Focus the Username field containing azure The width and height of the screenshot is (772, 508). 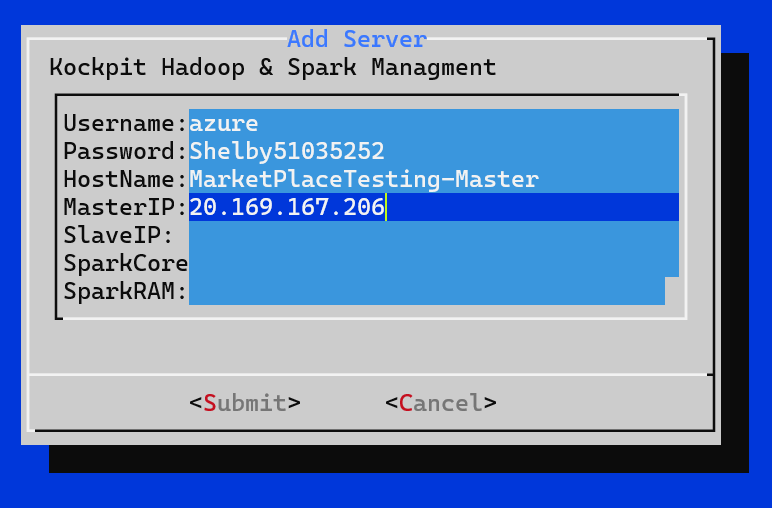(x=434, y=123)
